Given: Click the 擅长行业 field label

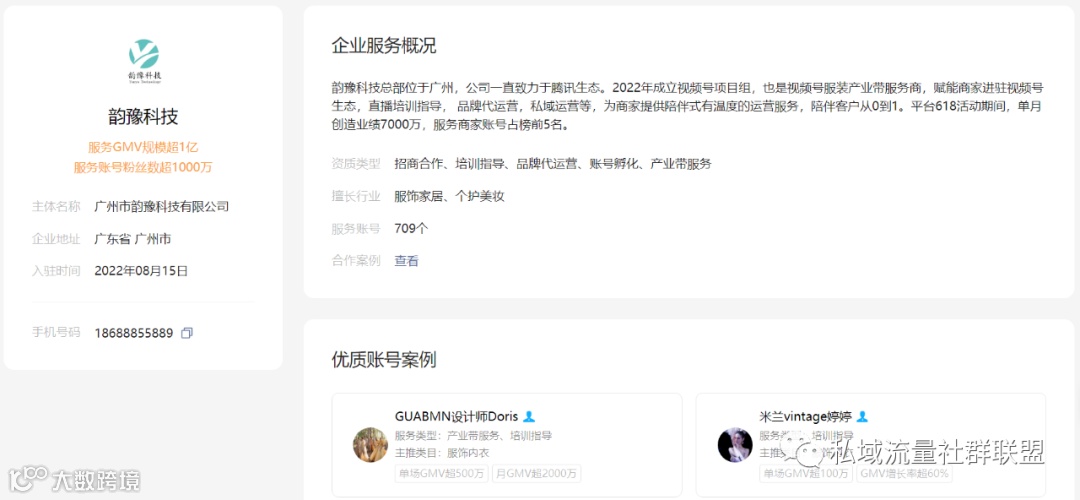Looking at the screenshot, I should (356, 196).
